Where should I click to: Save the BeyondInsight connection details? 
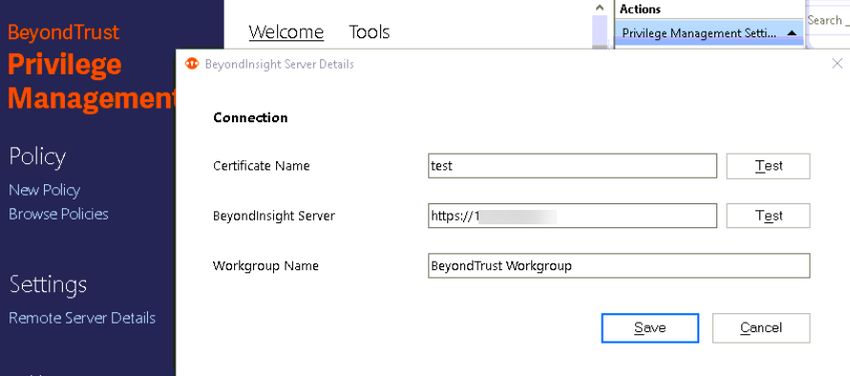point(650,328)
